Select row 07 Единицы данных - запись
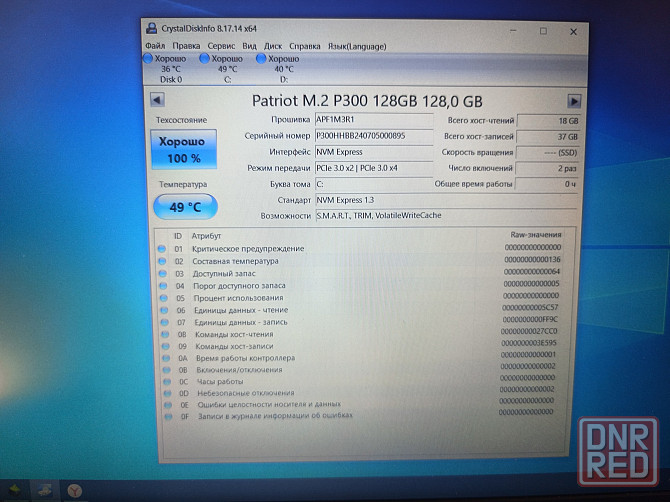Screen dimensions: 670x502 pyautogui.click(x=359, y=322)
